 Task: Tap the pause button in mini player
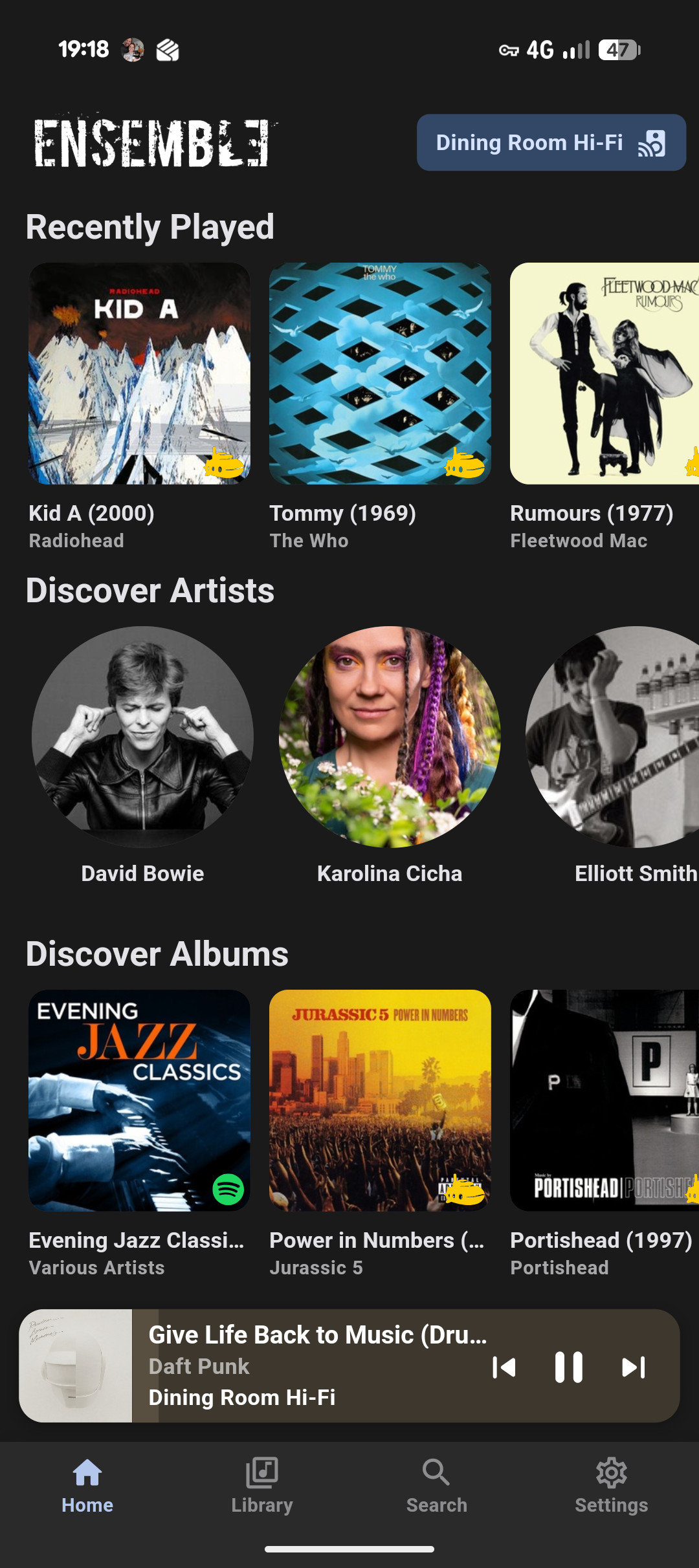[x=568, y=1367]
